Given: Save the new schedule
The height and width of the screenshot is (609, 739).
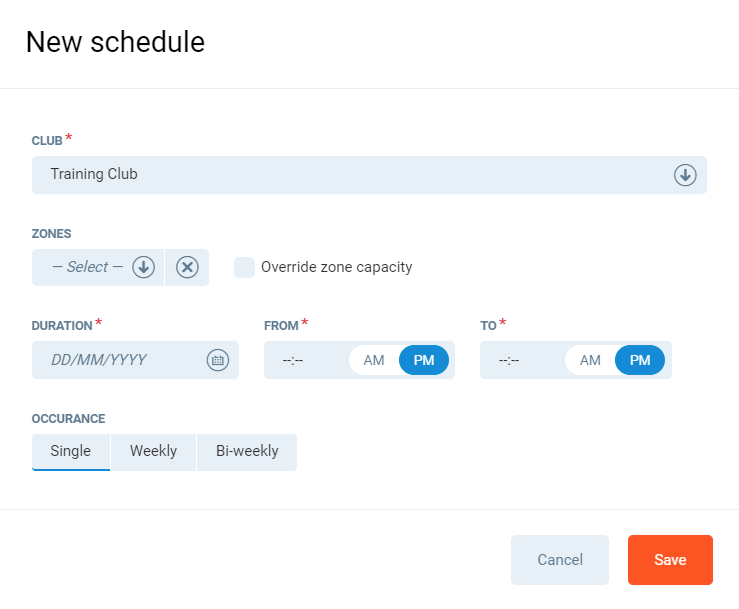Looking at the screenshot, I should click(x=670, y=560).
